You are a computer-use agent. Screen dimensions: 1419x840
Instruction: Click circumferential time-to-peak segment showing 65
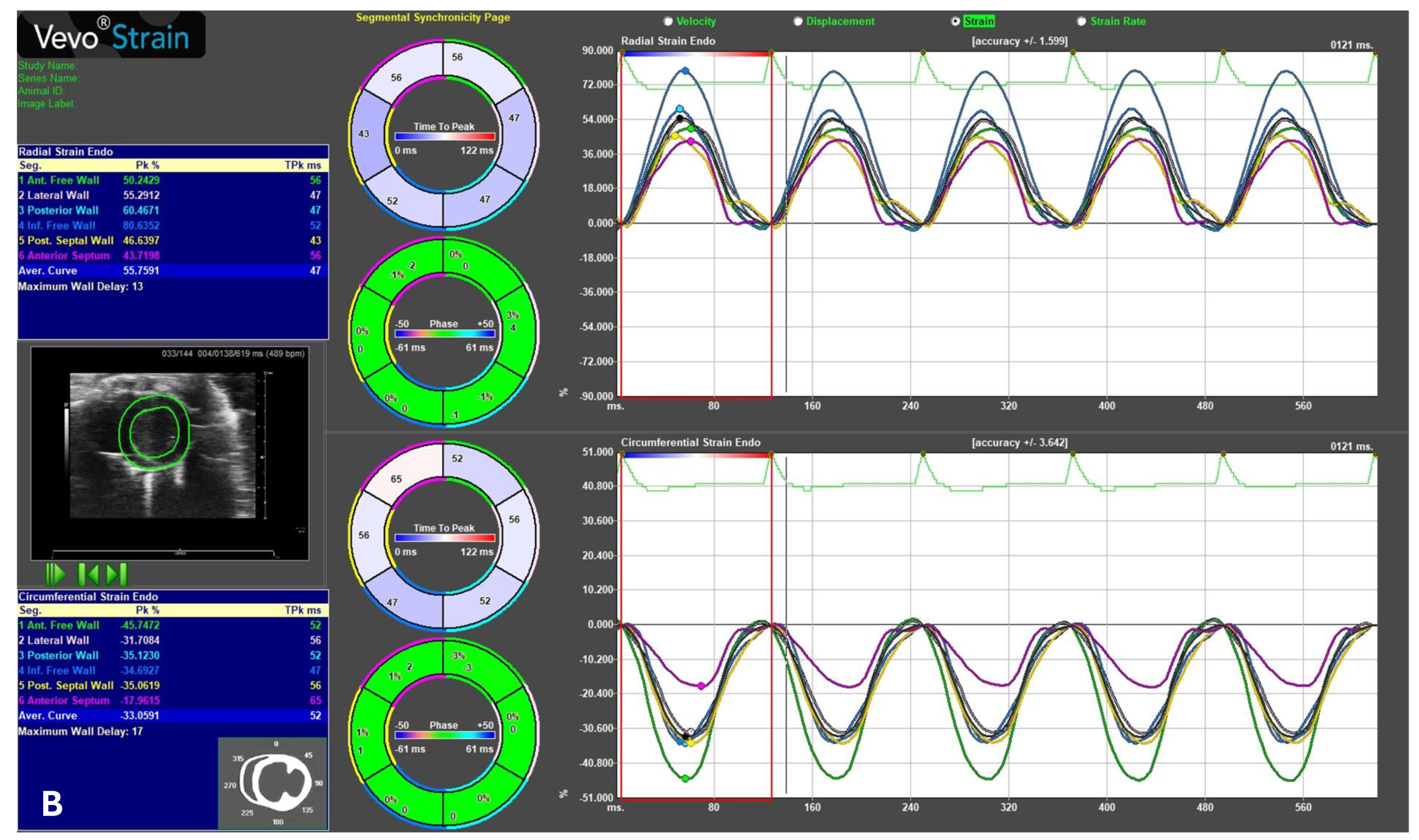coord(396,479)
